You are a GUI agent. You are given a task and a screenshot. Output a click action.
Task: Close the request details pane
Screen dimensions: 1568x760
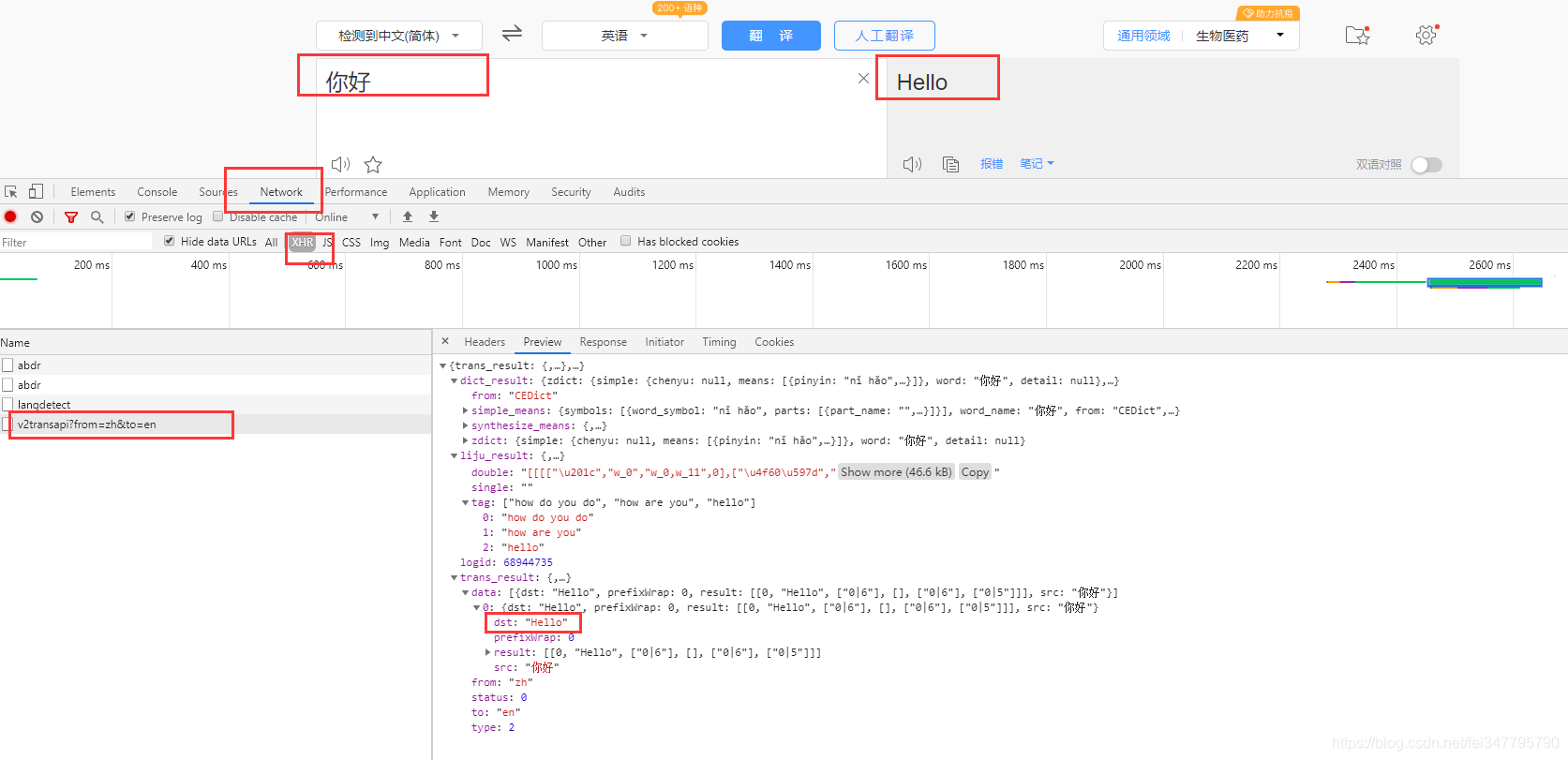pyautogui.click(x=445, y=341)
